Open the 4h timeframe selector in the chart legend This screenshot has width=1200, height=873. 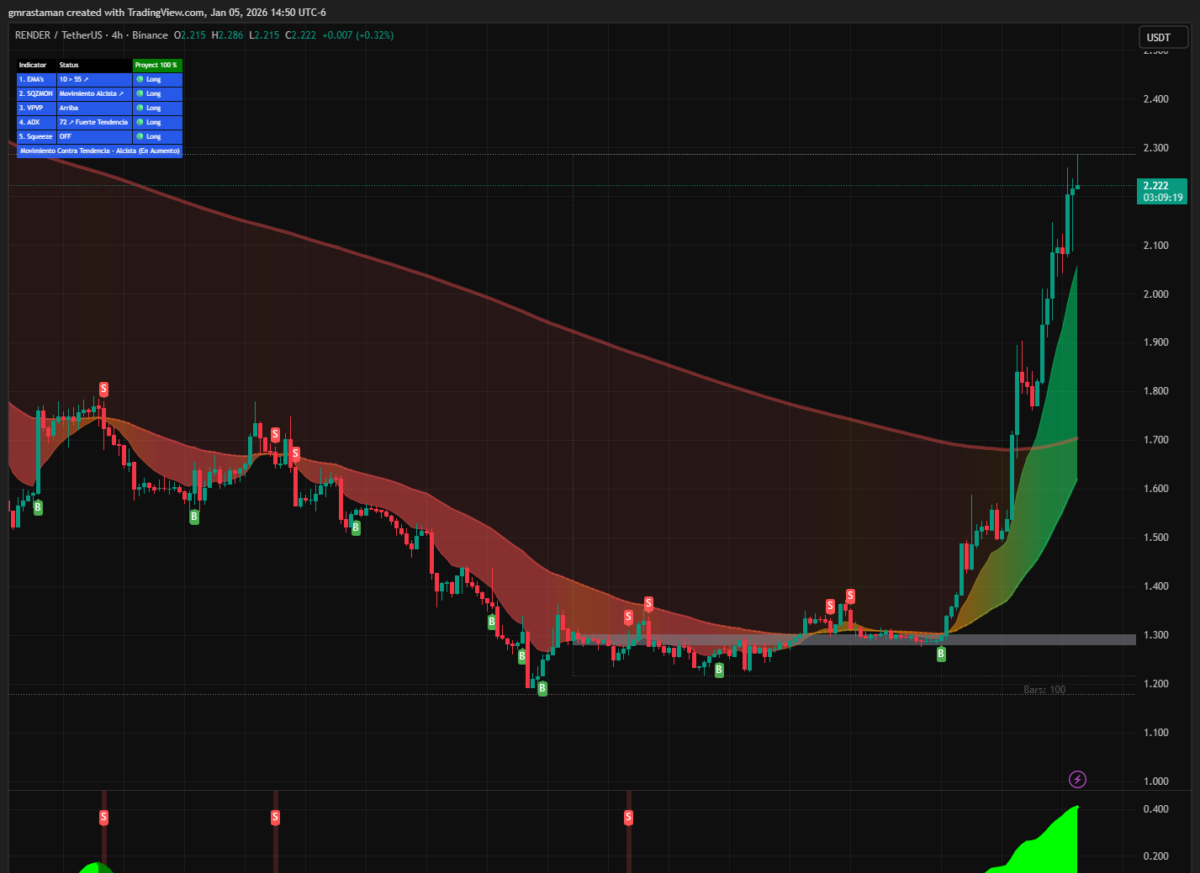coord(118,35)
